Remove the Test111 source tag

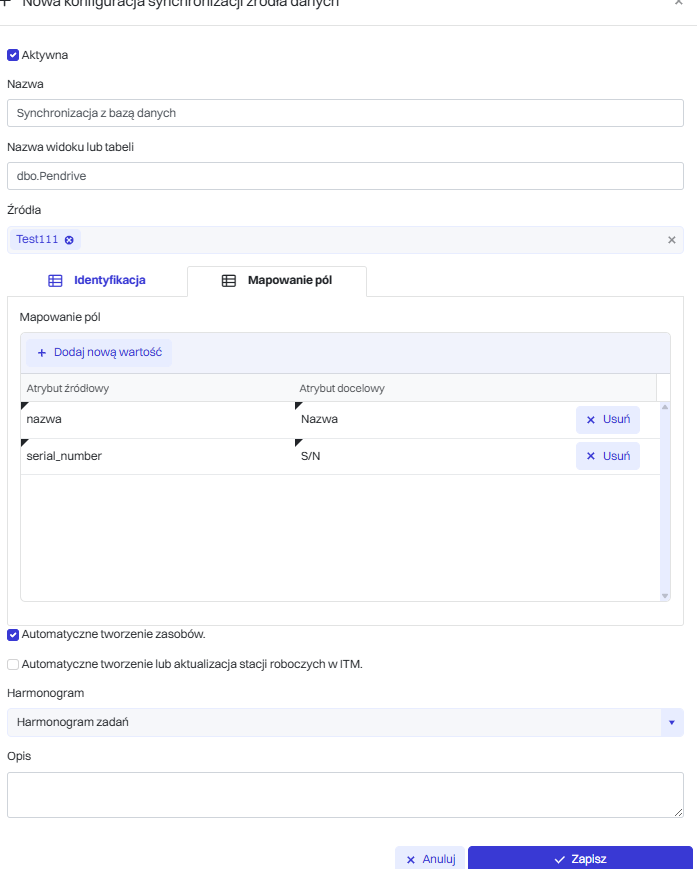tap(69, 240)
